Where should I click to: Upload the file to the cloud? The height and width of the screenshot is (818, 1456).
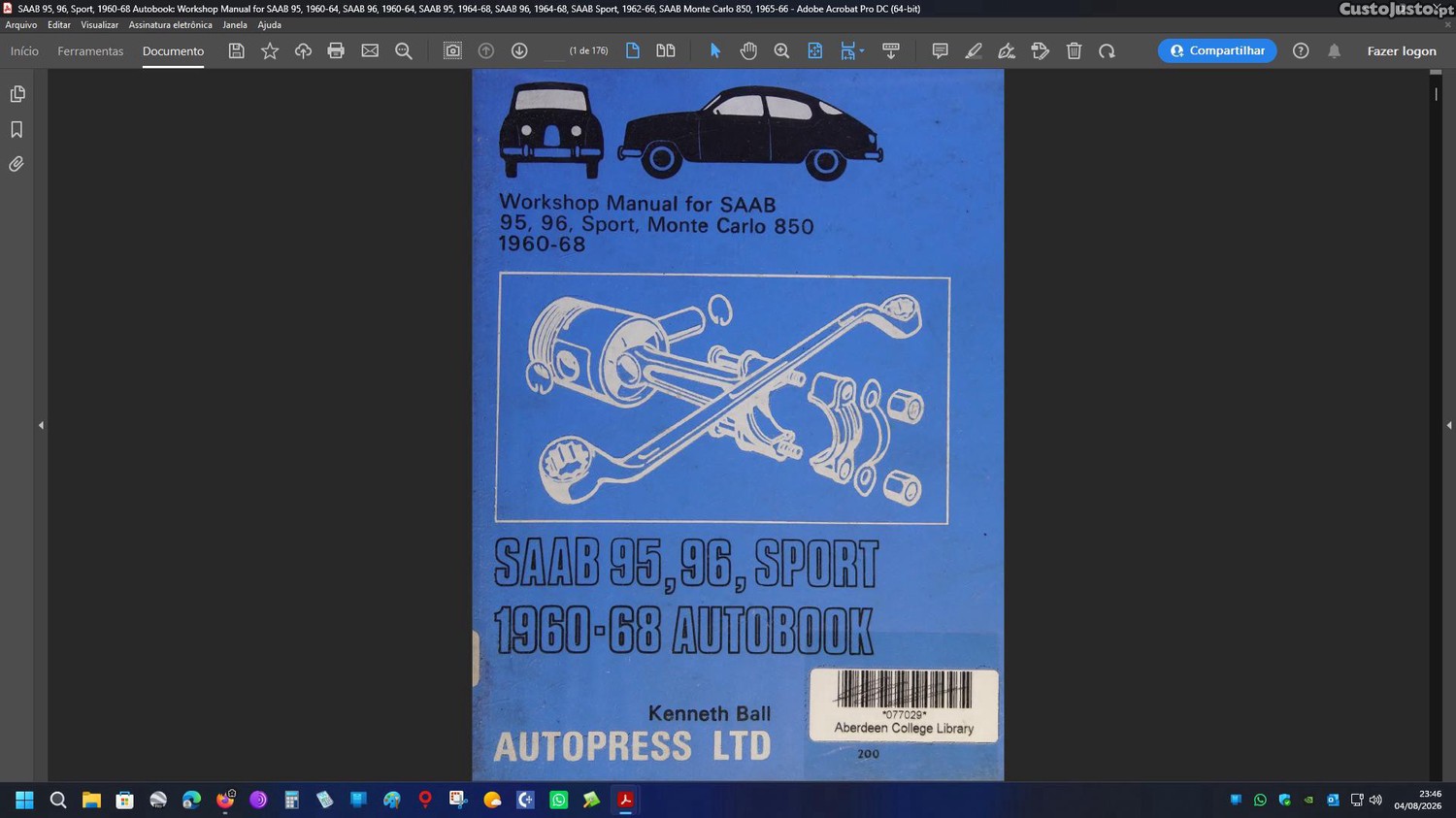pyautogui.click(x=303, y=50)
